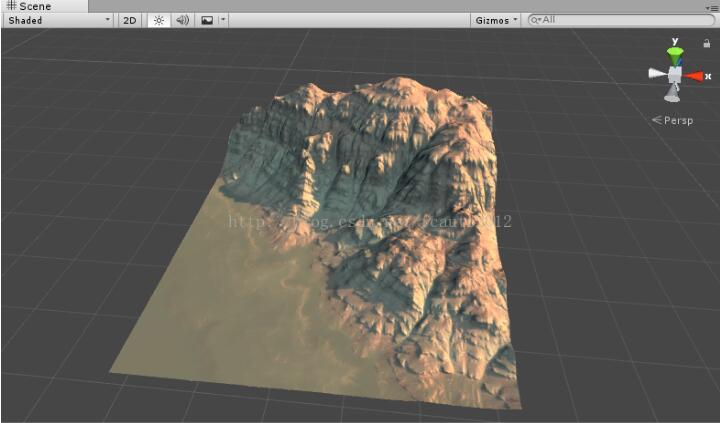Open the Shaded draw mode dropdown
Screen dimensions: 720x423
click(58, 20)
